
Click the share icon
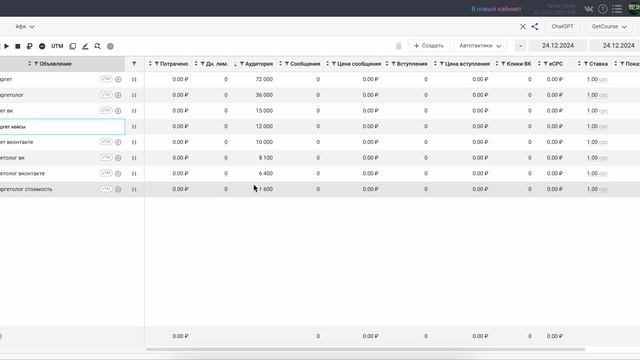point(535,27)
